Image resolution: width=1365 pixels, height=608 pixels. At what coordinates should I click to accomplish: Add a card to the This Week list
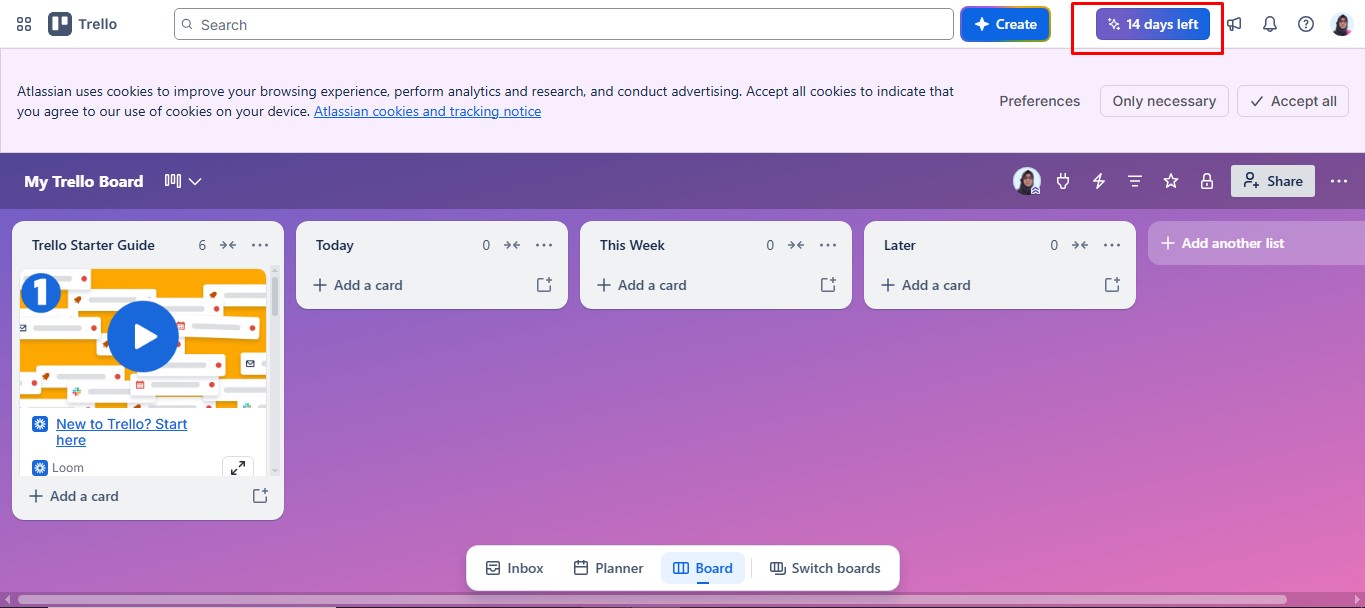pyautogui.click(x=642, y=285)
